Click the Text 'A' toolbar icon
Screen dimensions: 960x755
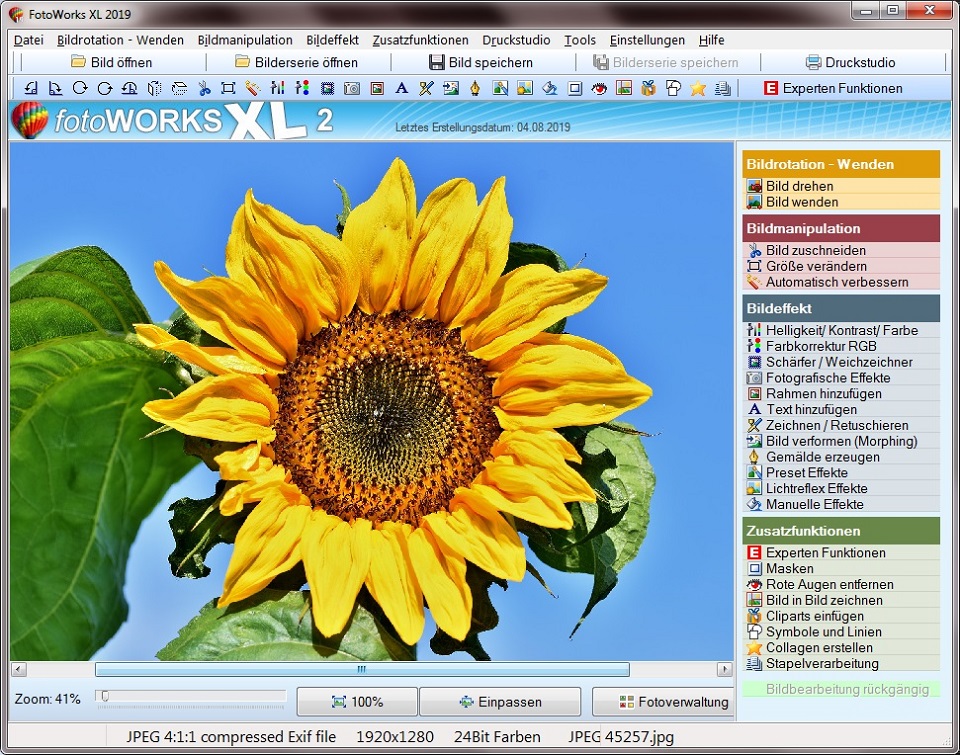coord(401,88)
